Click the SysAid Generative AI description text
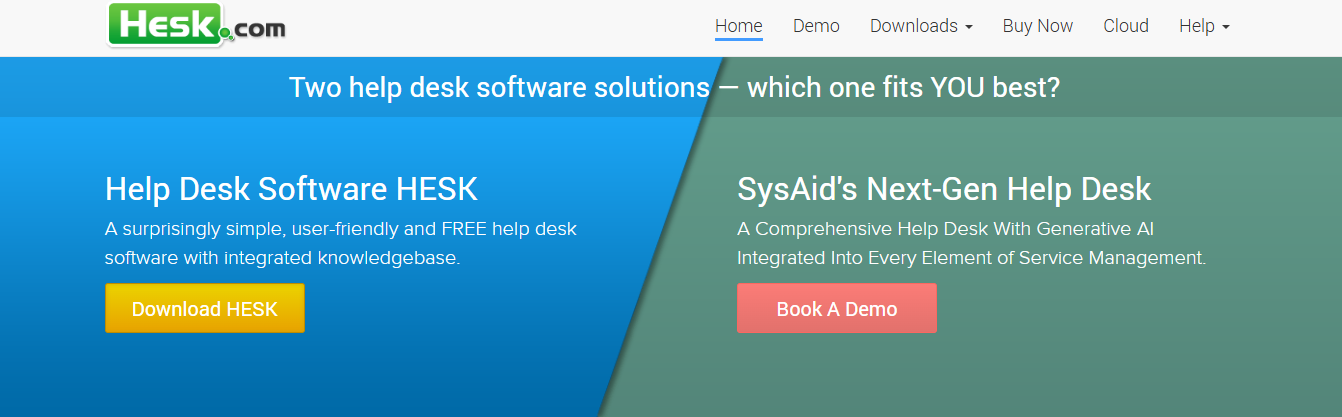1342x417 pixels. (x=971, y=243)
